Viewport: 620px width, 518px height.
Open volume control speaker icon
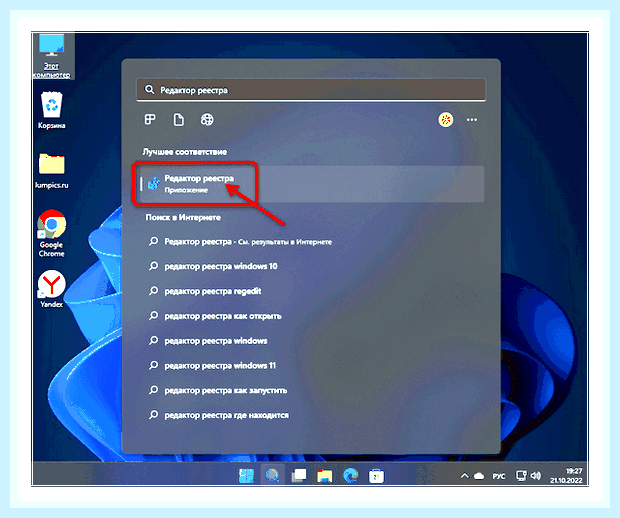click(536, 476)
